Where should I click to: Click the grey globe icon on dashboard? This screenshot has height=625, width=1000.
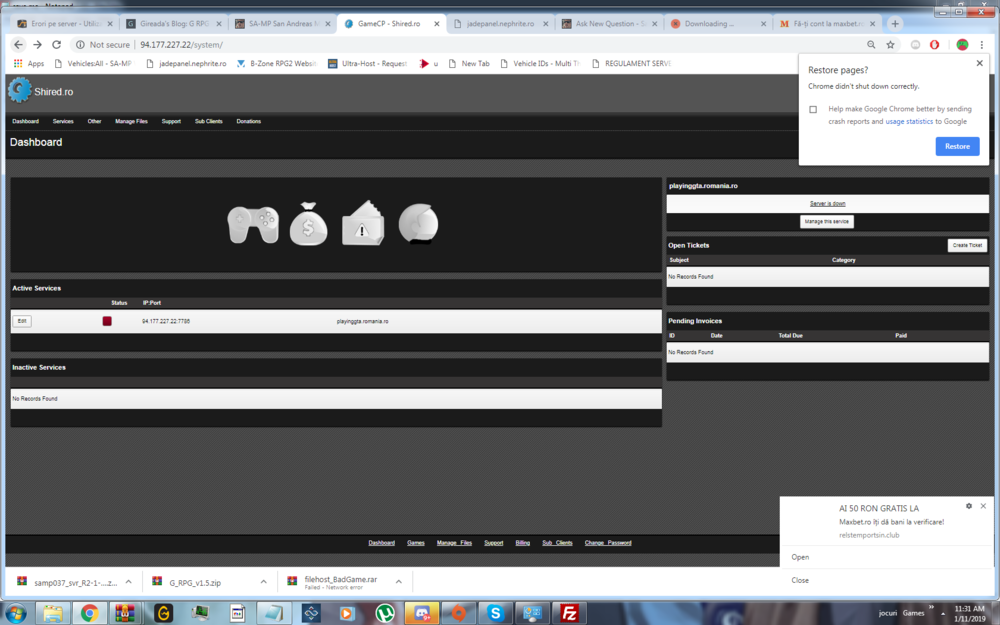coord(418,224)
